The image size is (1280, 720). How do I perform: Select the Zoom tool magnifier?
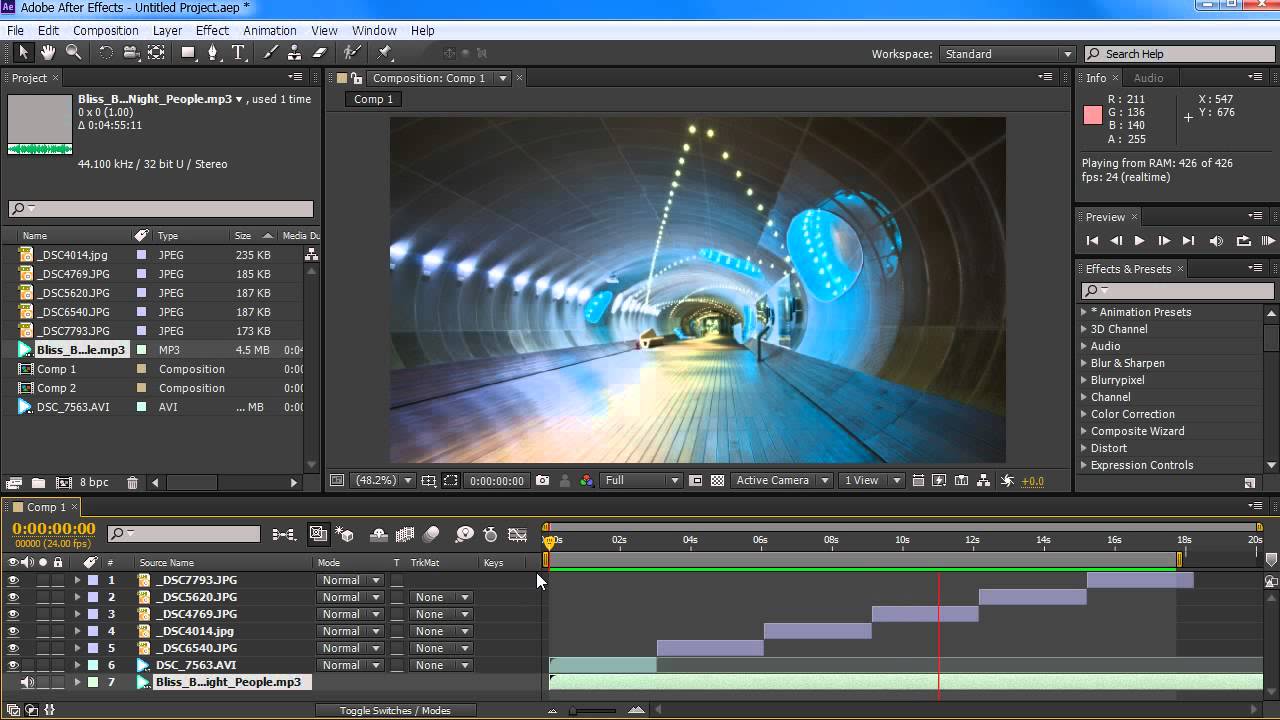[x=73, y=53]
